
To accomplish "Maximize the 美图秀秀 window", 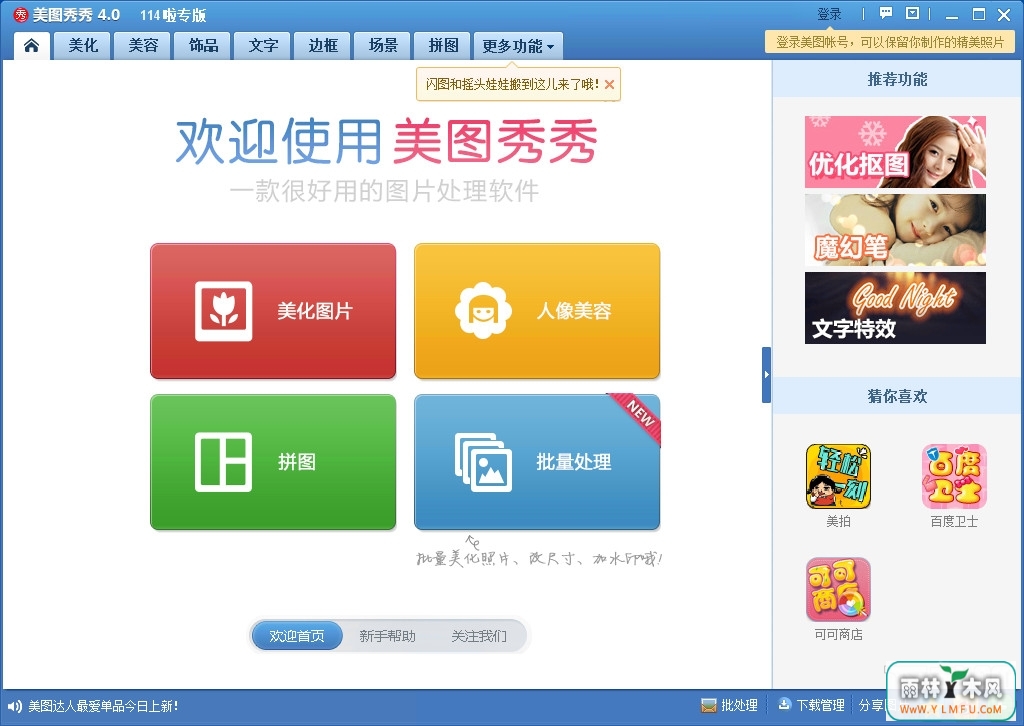I will (x=978, y=14).
